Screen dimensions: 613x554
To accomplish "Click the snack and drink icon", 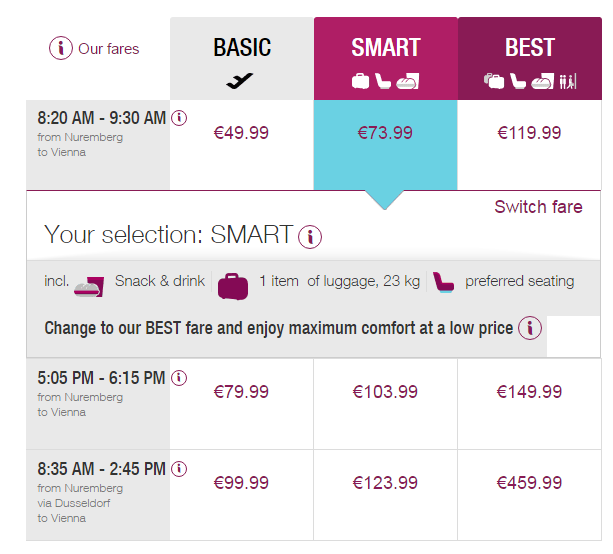I will [x=90, y=284].
